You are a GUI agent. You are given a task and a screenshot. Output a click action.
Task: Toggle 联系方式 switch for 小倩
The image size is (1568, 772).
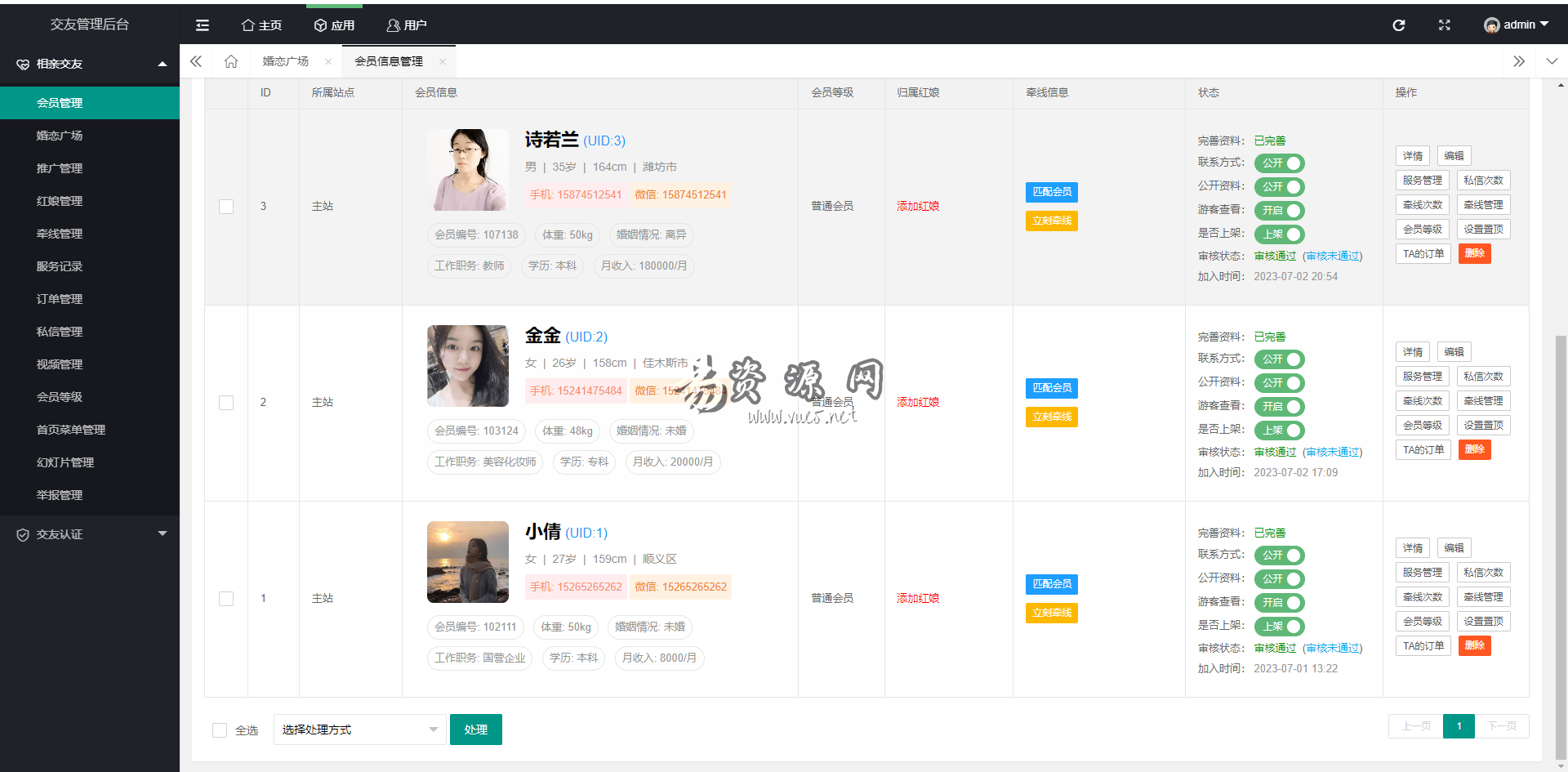coord(1279,556)
